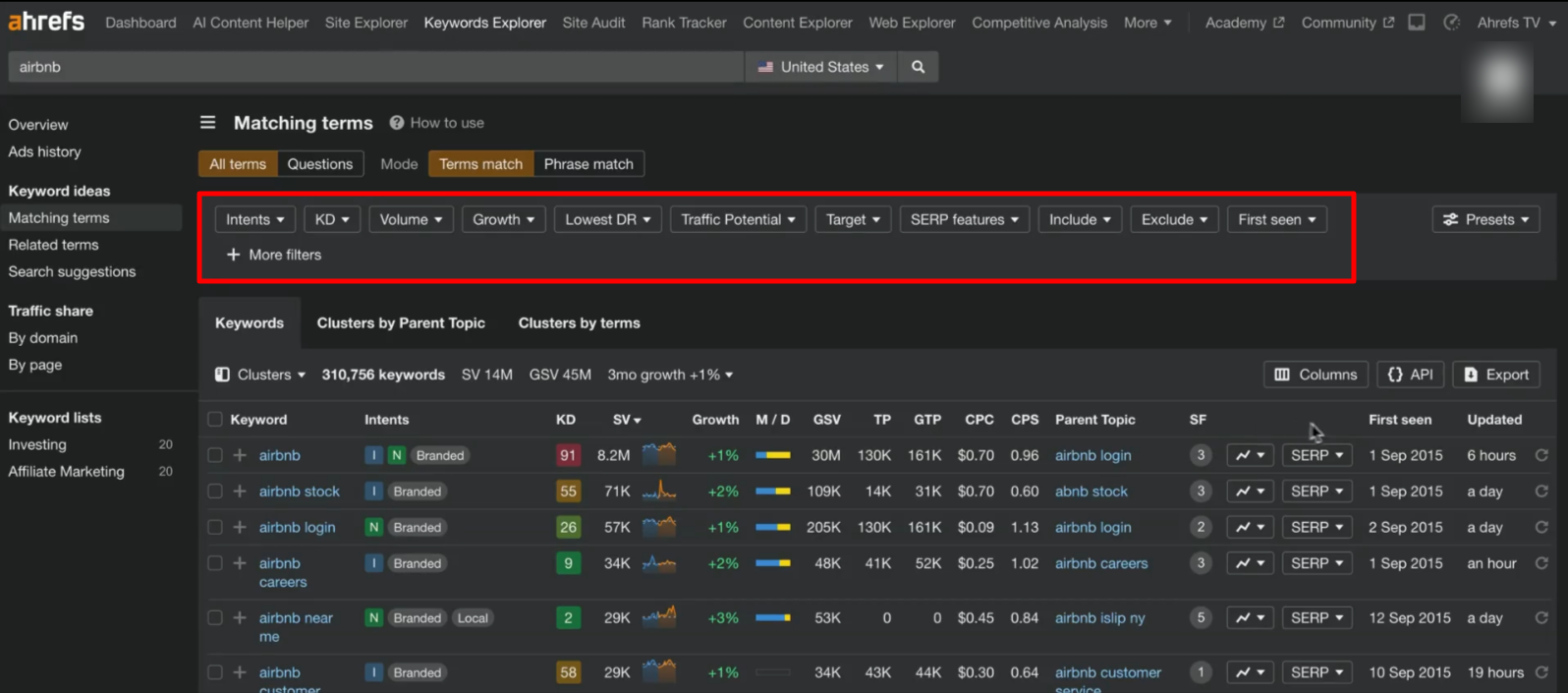Check the airbnb near me row checkbox
The width and height of the screenshot is (1568, 693).
point(215,618)
